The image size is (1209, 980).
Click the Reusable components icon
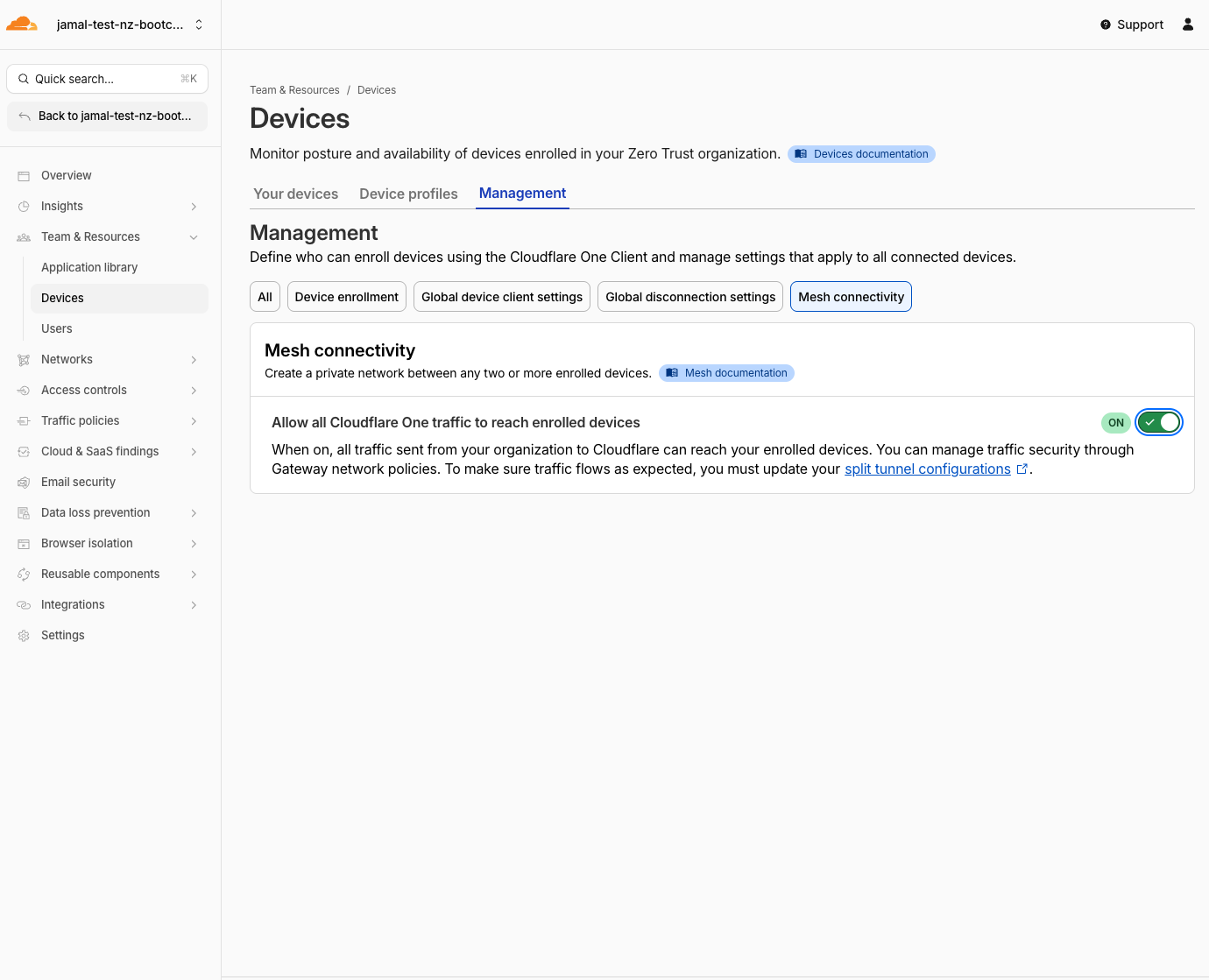tap(24, 575)
